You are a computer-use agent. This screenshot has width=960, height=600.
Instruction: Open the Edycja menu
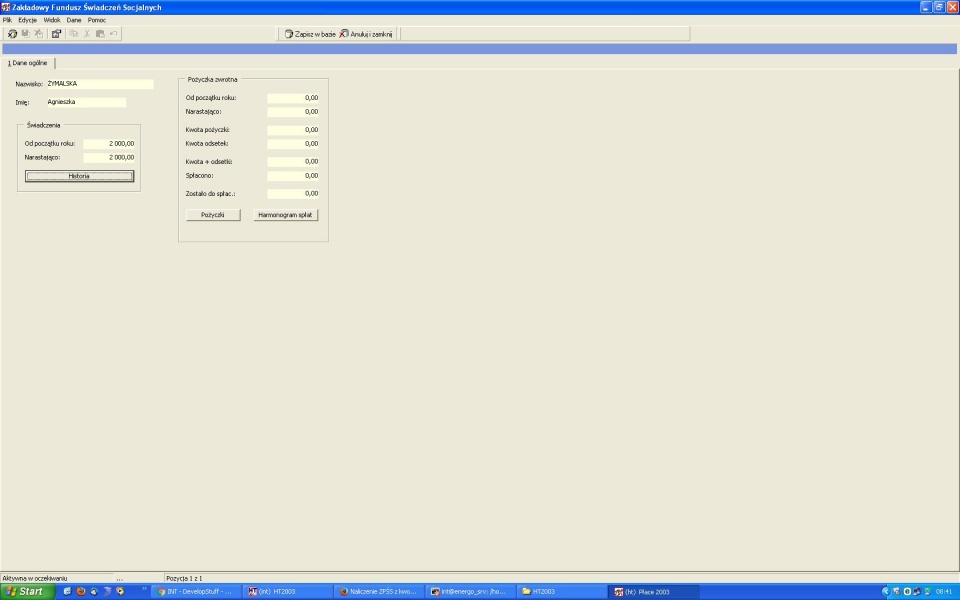tap(28, 20)
